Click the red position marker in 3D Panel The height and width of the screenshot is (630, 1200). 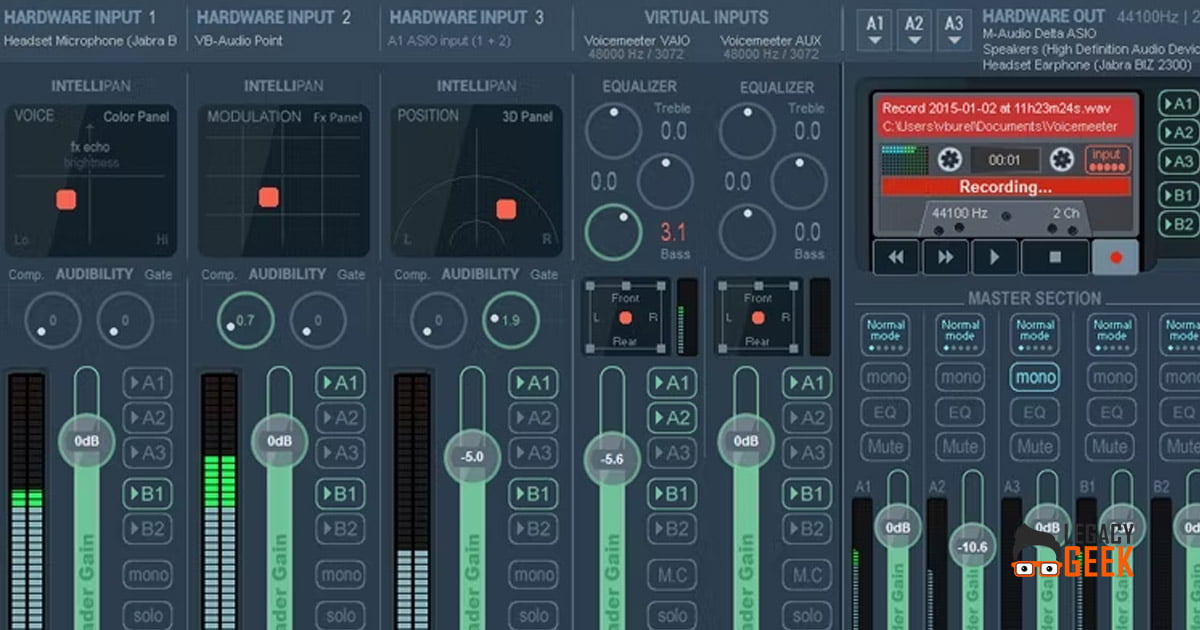[506, 209]
